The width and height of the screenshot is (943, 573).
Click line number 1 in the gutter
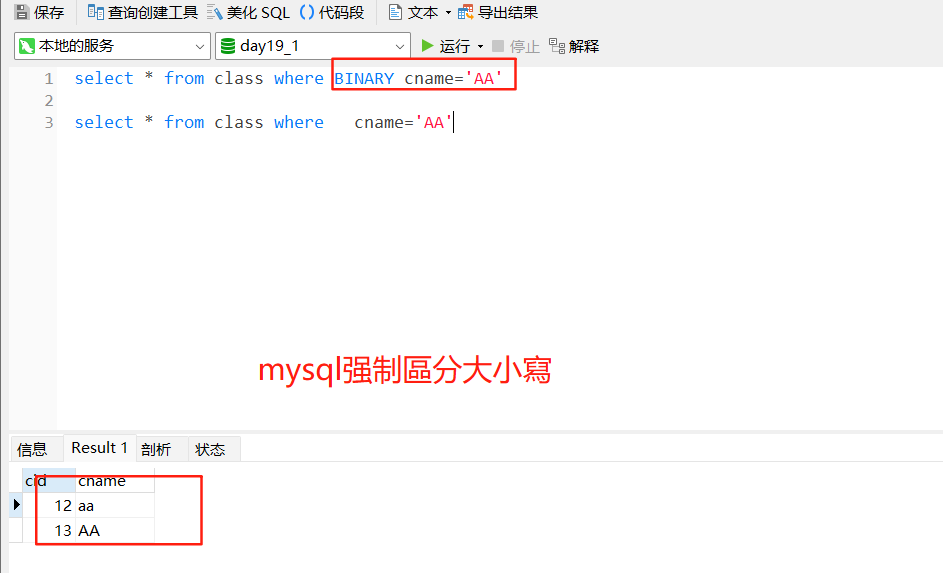coord(49,79)
